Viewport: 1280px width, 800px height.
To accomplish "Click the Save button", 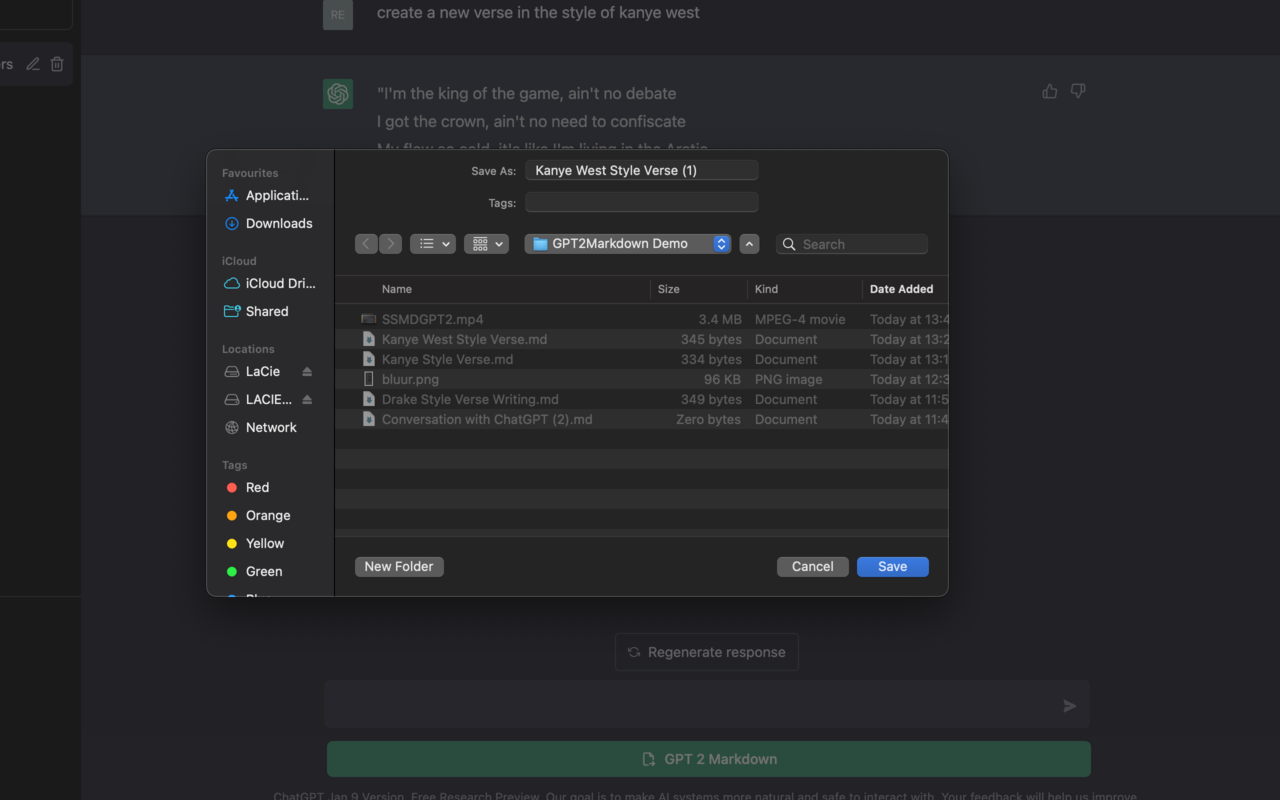I will 892,566.
